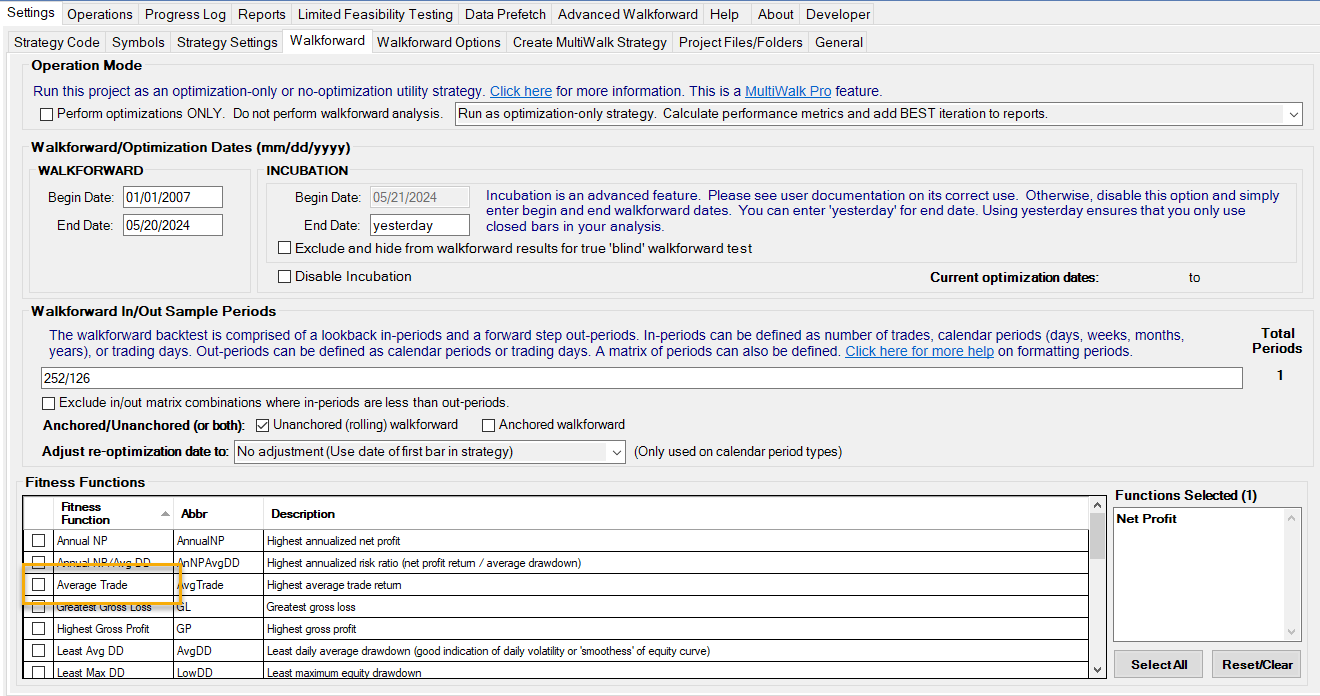1320x696 pixels.
Task: Check the Highest Gross Profit function
Action: tap(39, 629)
